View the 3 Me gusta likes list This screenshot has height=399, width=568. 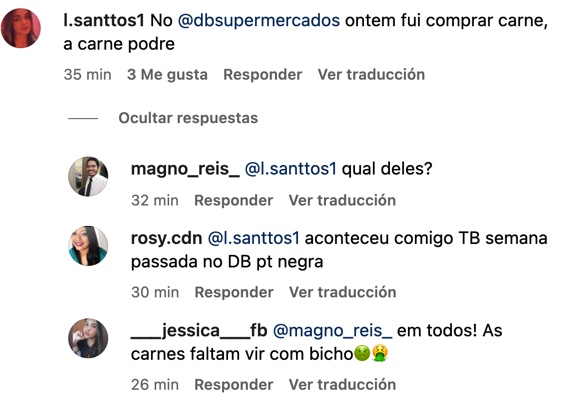click(167, 75)
